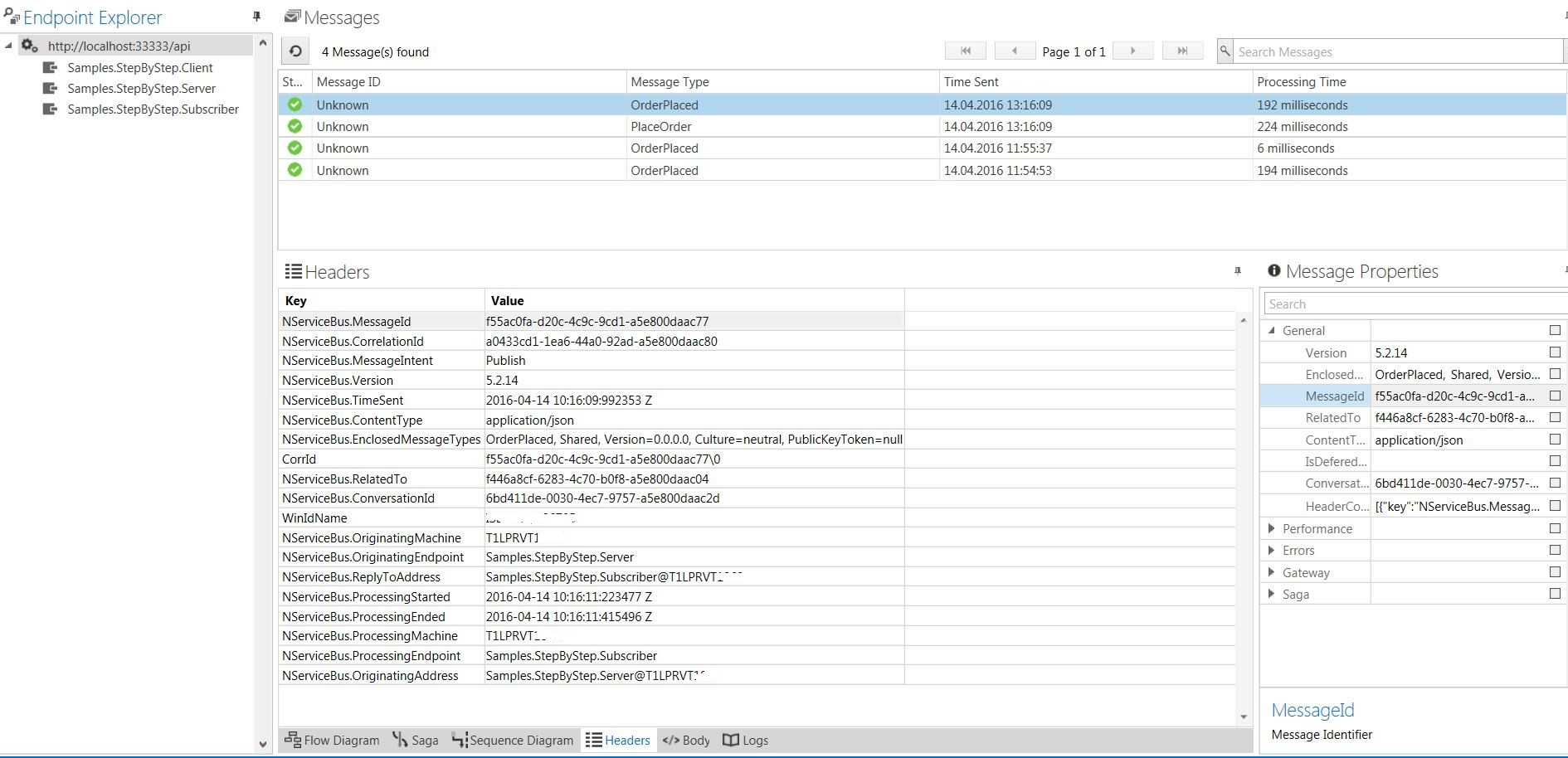Toggle checkbox for the General category
The image size is (1568, 758).
point(1555,330)
